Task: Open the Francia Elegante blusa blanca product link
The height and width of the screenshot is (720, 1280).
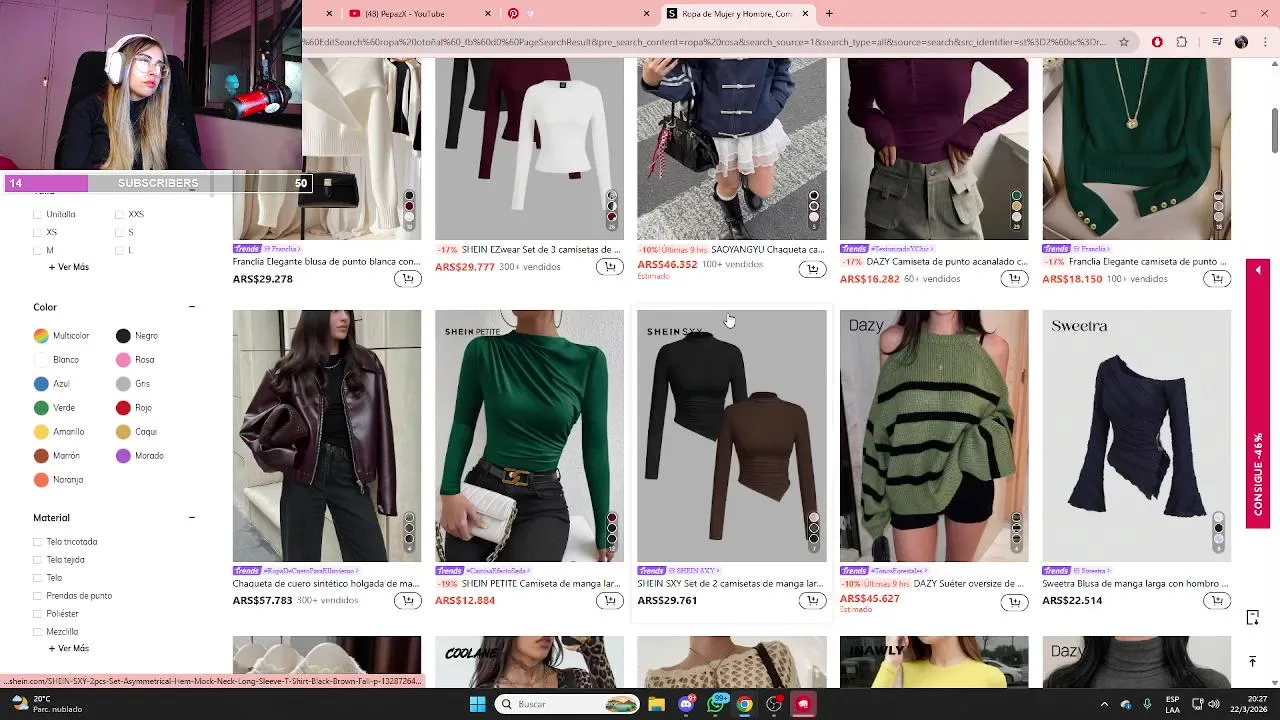Action: 326,262
